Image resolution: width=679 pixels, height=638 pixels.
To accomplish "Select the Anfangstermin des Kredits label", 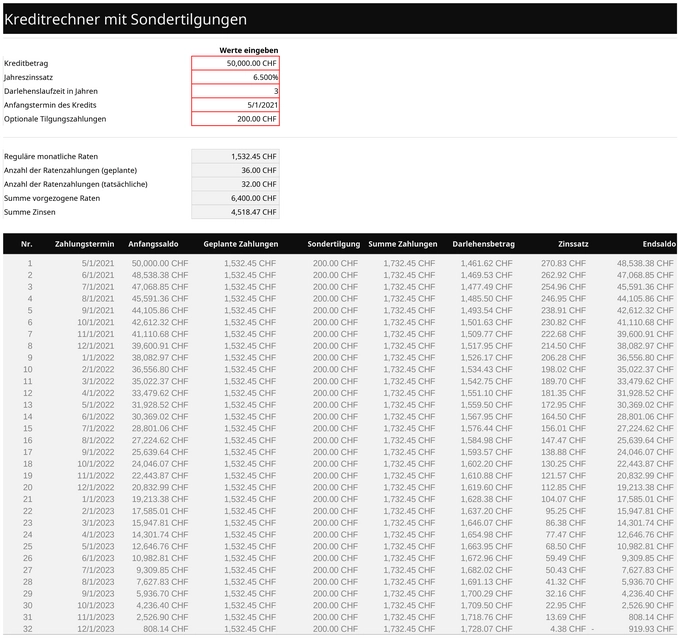I will [50, 105].
